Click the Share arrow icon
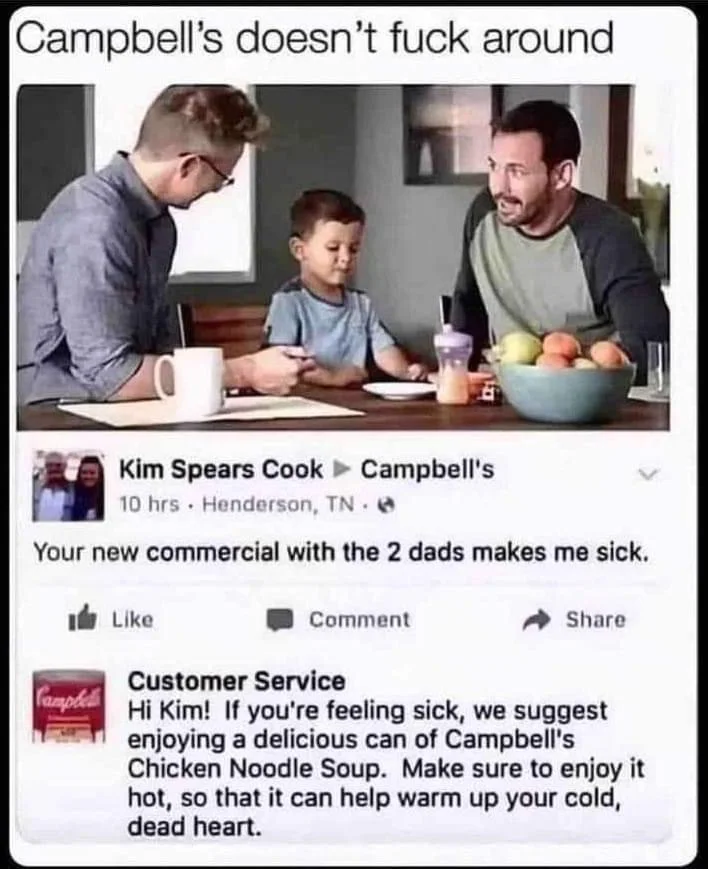 tap(537, 620)
